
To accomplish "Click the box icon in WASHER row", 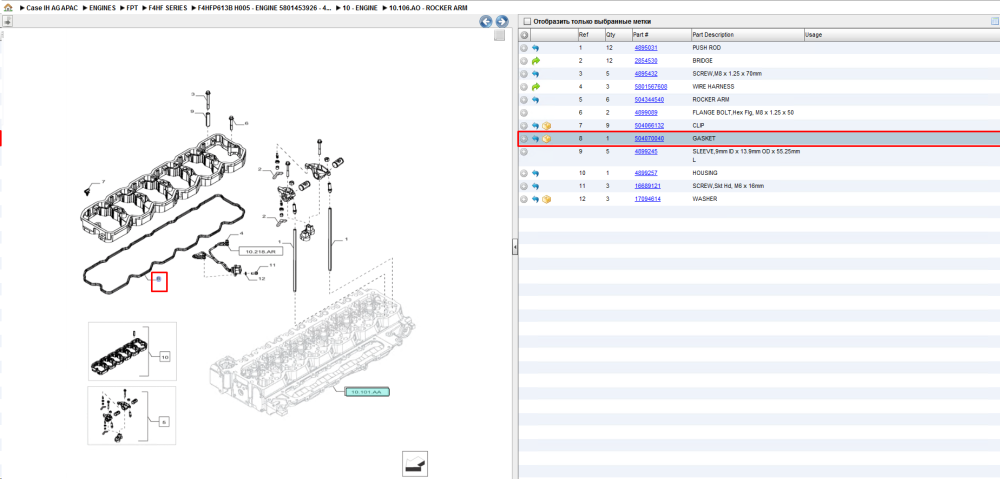I will click(x=547, y=199).
